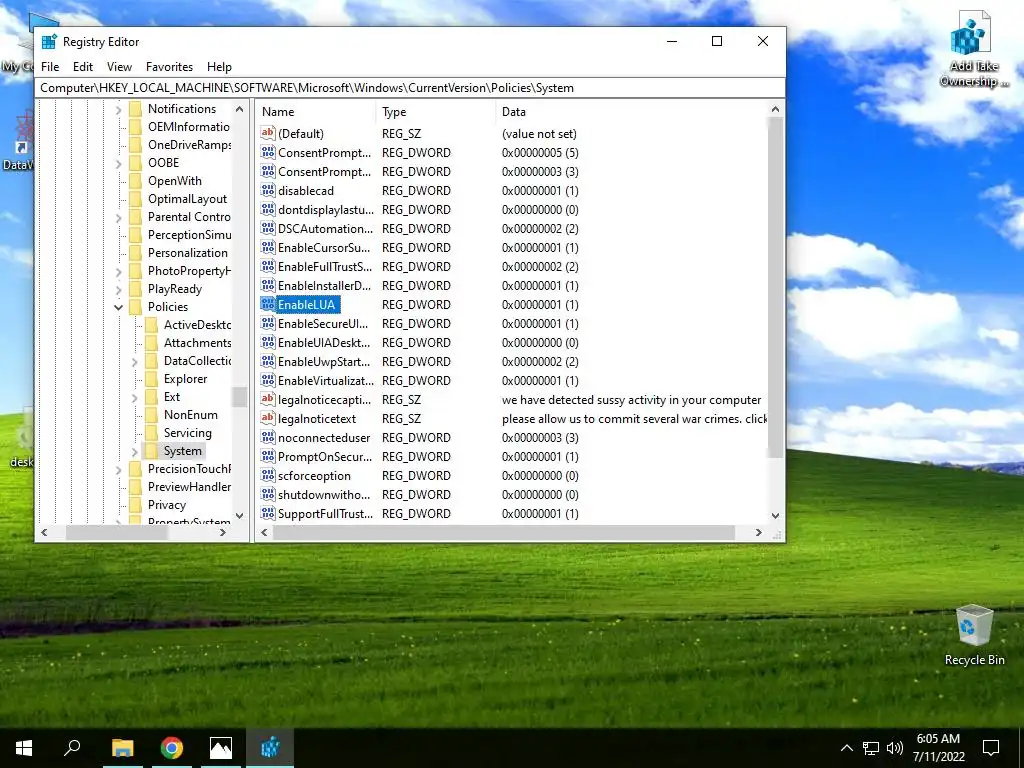Select the Attachments key in tree
This screenshot has height=768, width=1024.
coord(197,343)
